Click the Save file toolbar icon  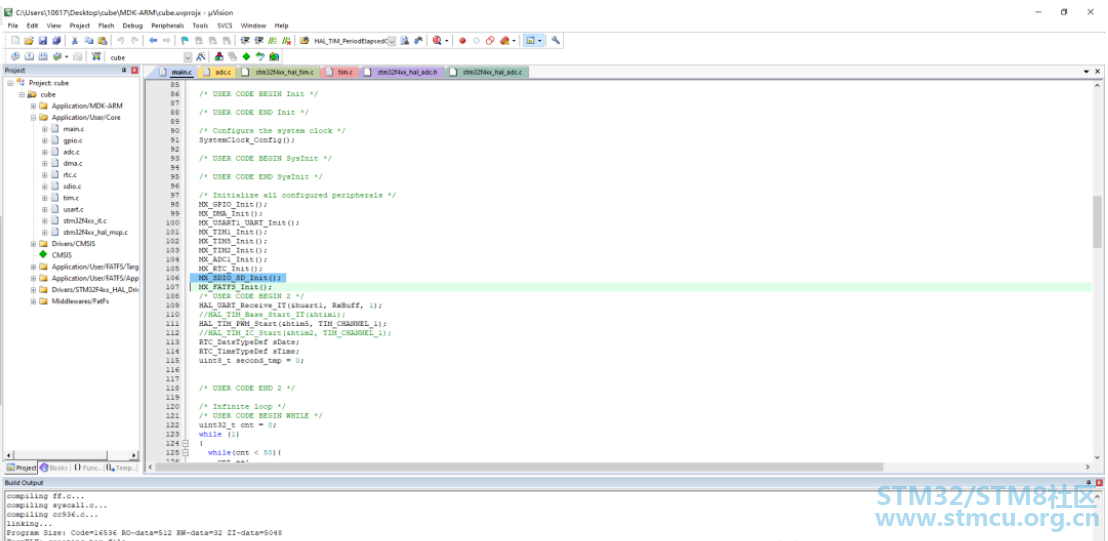pyautogui.click(x=43, y=41)
